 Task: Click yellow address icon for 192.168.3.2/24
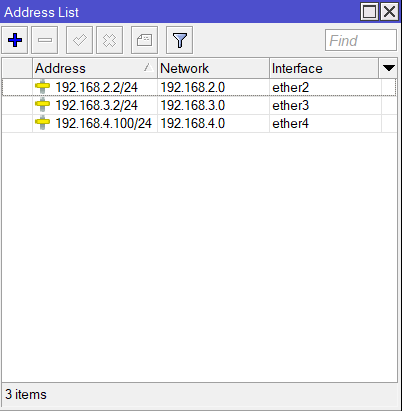[x=42, y=105]
